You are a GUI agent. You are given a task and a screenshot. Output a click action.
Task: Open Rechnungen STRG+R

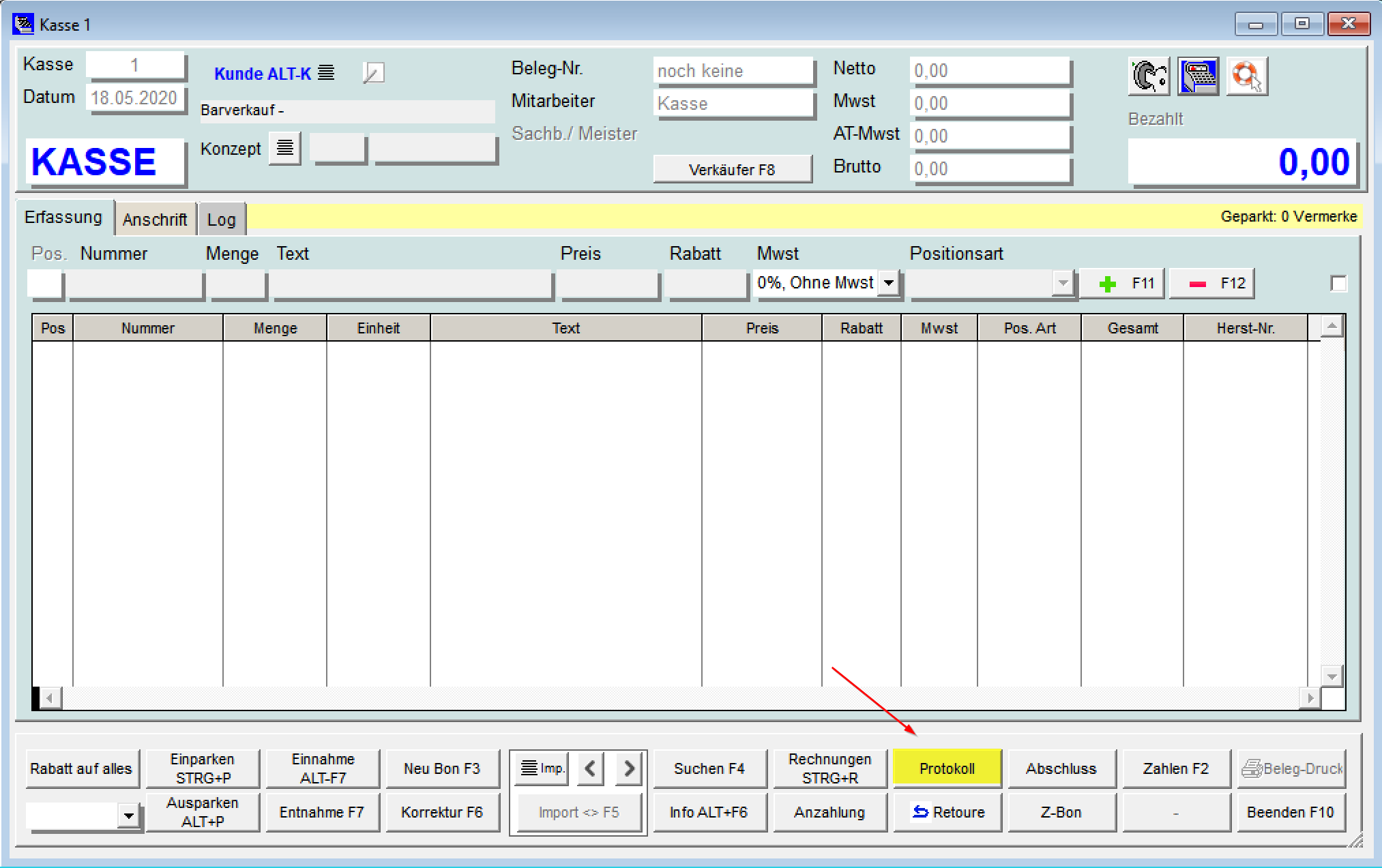click(829, 768)
